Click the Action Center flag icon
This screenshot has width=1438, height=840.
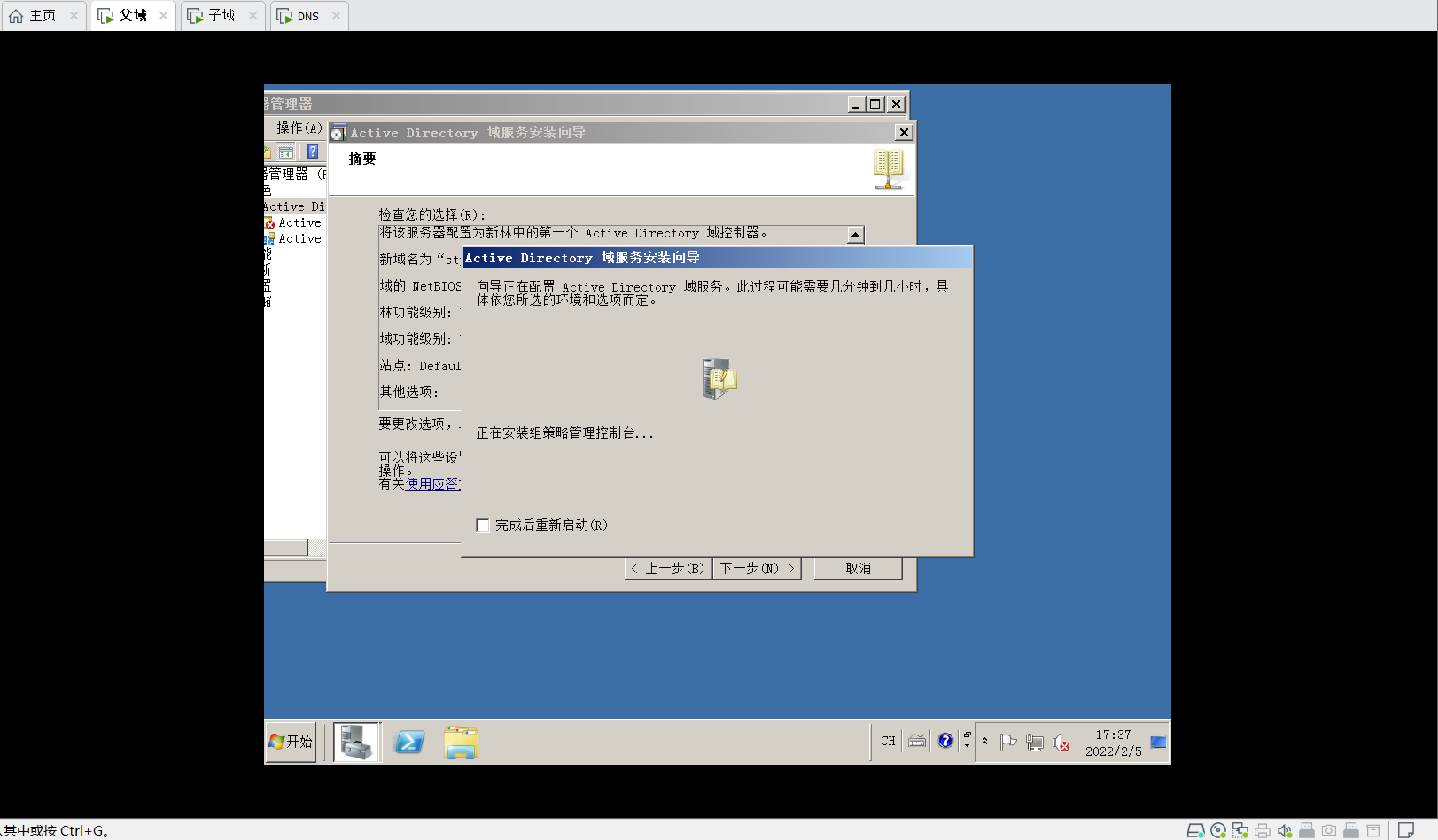(x=1008, y=743)
